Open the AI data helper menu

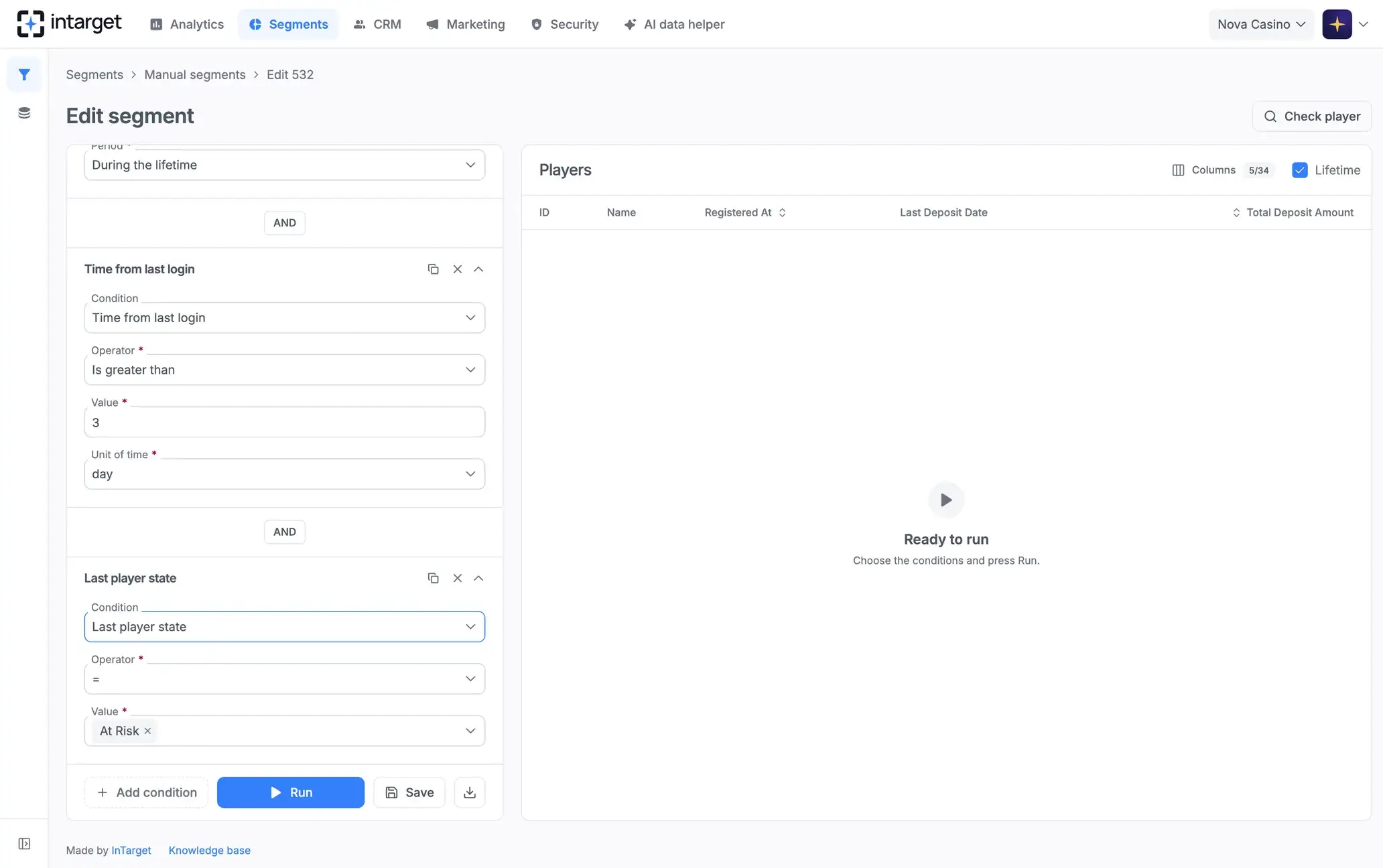(x=675, y=24)
